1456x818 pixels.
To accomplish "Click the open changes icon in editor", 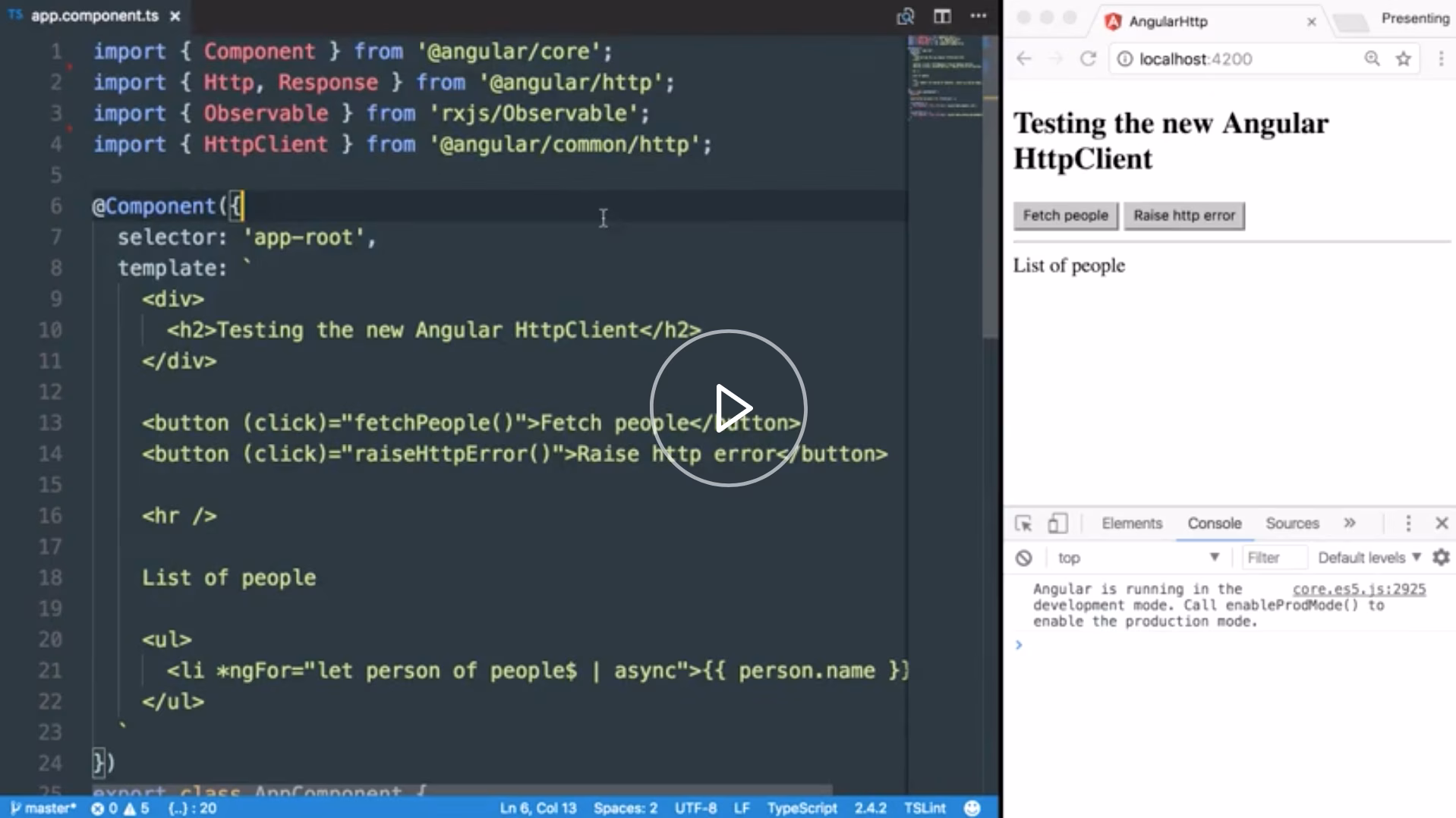I will click(905, 16).
